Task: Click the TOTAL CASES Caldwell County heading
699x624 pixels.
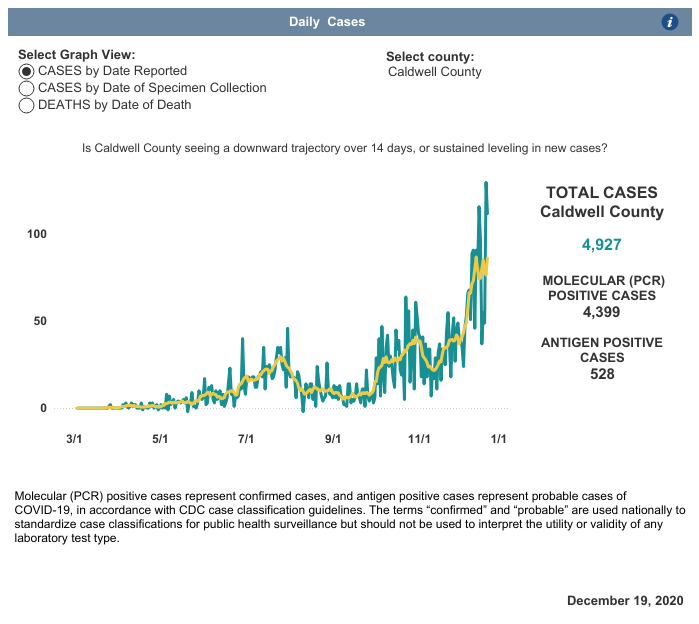Action: click(x=601, y=202)
